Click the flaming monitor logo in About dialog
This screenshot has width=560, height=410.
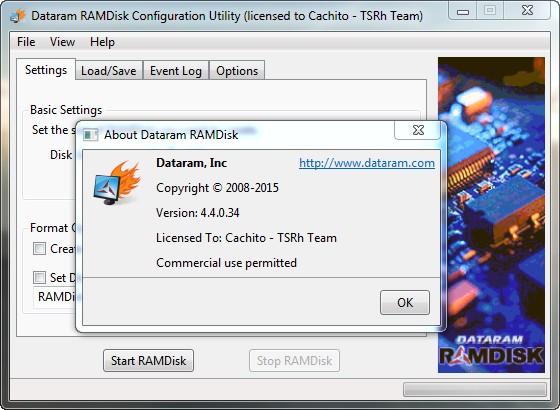[117, 183]
